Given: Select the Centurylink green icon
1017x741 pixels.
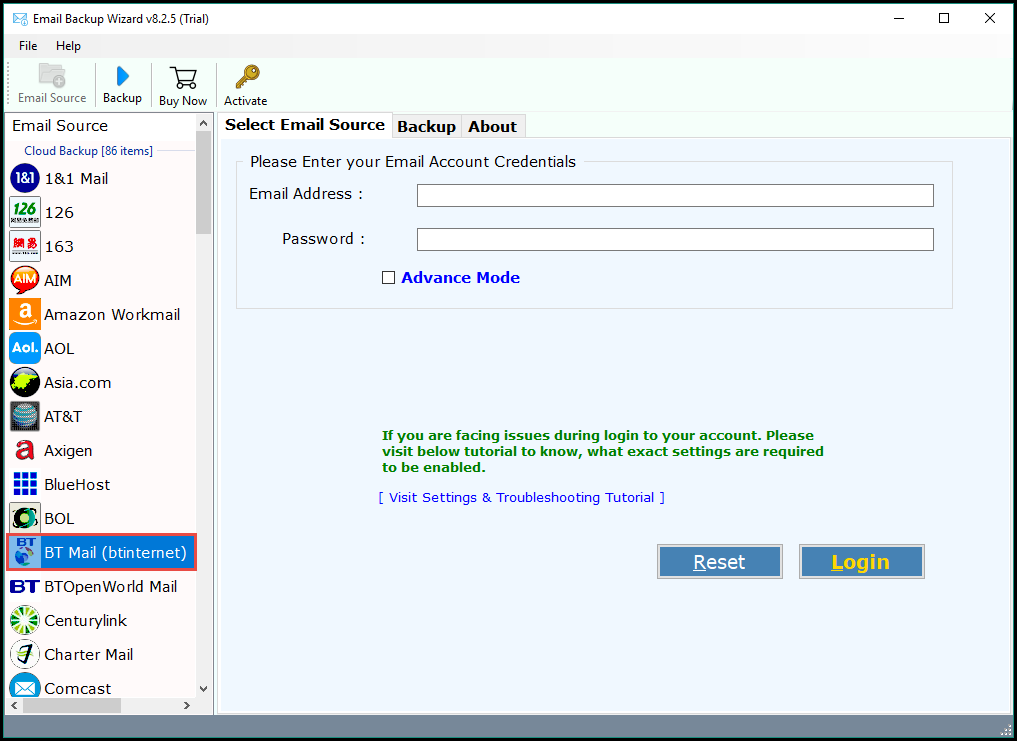Looking at the screenshot, I should click(25, 620).
